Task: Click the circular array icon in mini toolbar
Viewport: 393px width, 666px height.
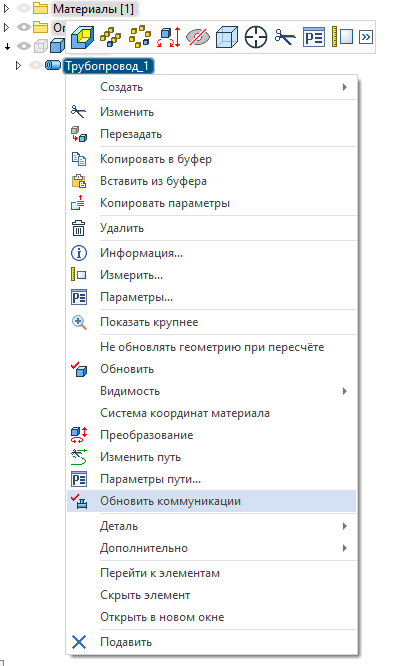Action: (x=140, y=37)
